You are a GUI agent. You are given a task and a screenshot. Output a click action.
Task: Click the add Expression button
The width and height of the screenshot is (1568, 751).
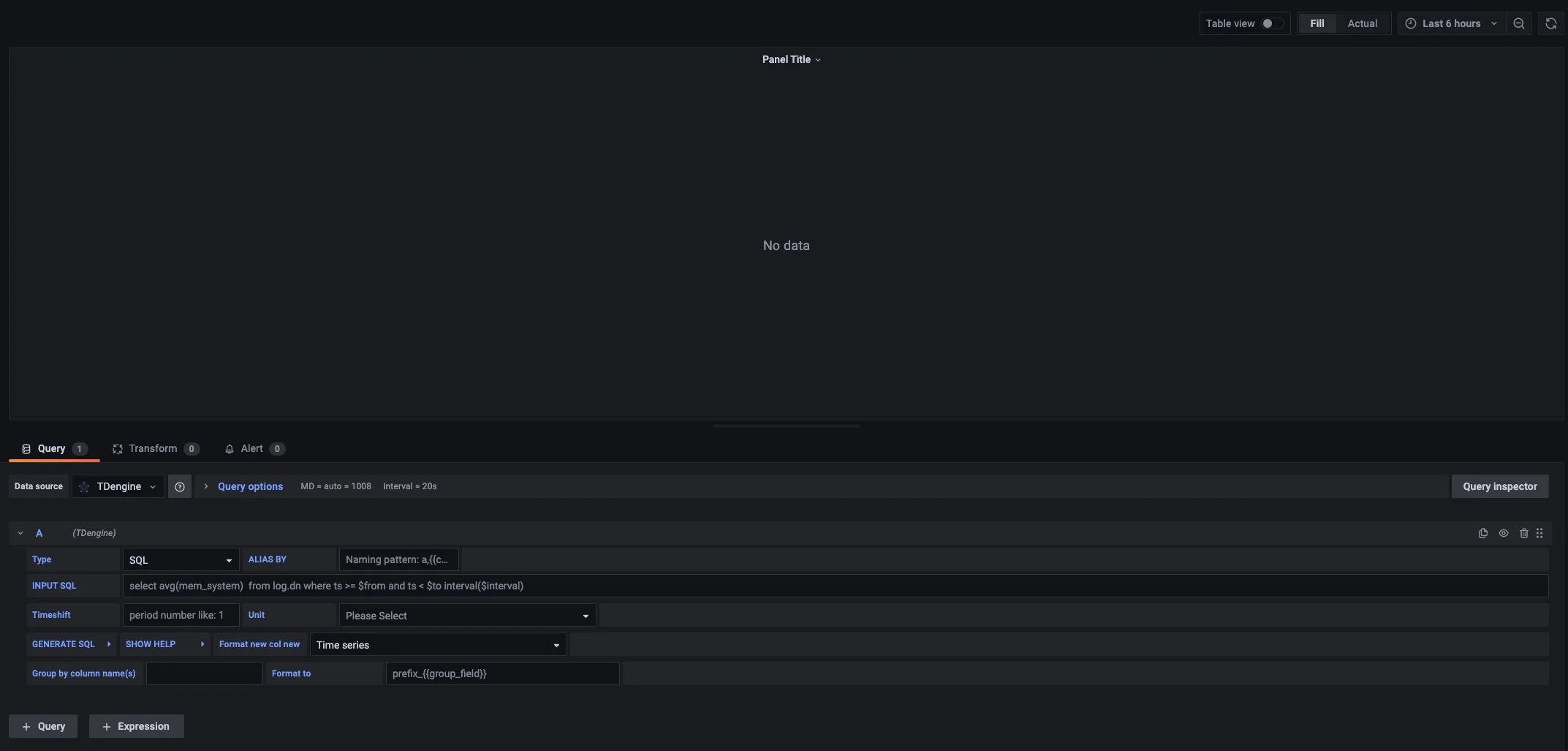coord(136,726)
